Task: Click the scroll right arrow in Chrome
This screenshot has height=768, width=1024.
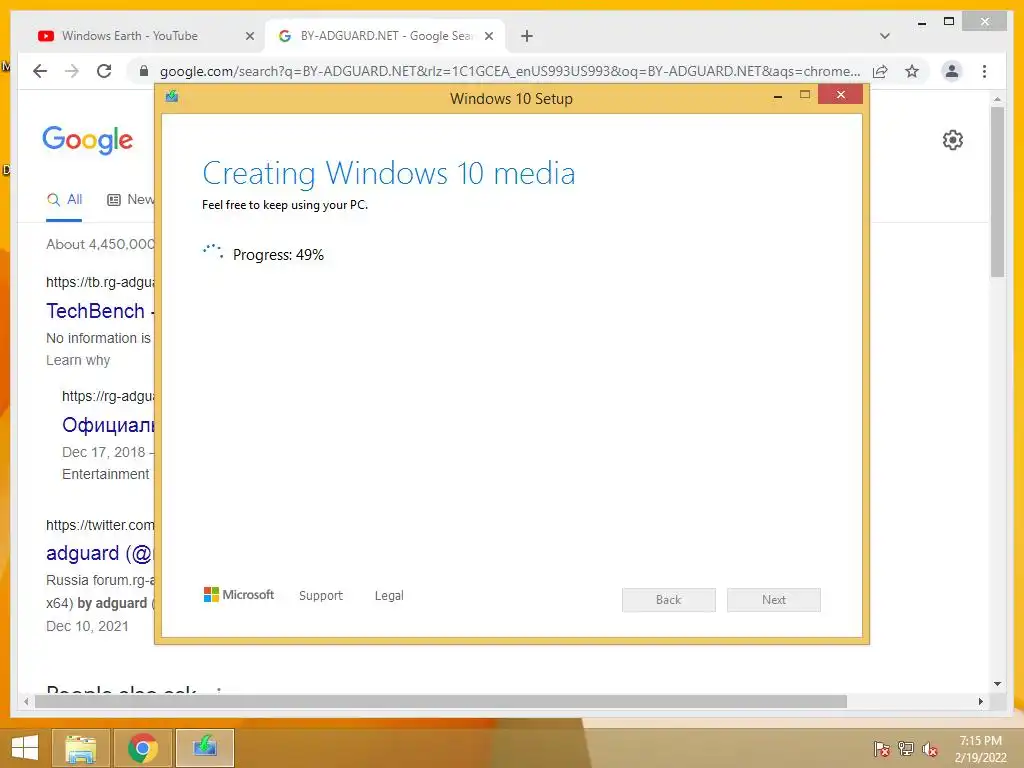Action: tap(980, 701)
